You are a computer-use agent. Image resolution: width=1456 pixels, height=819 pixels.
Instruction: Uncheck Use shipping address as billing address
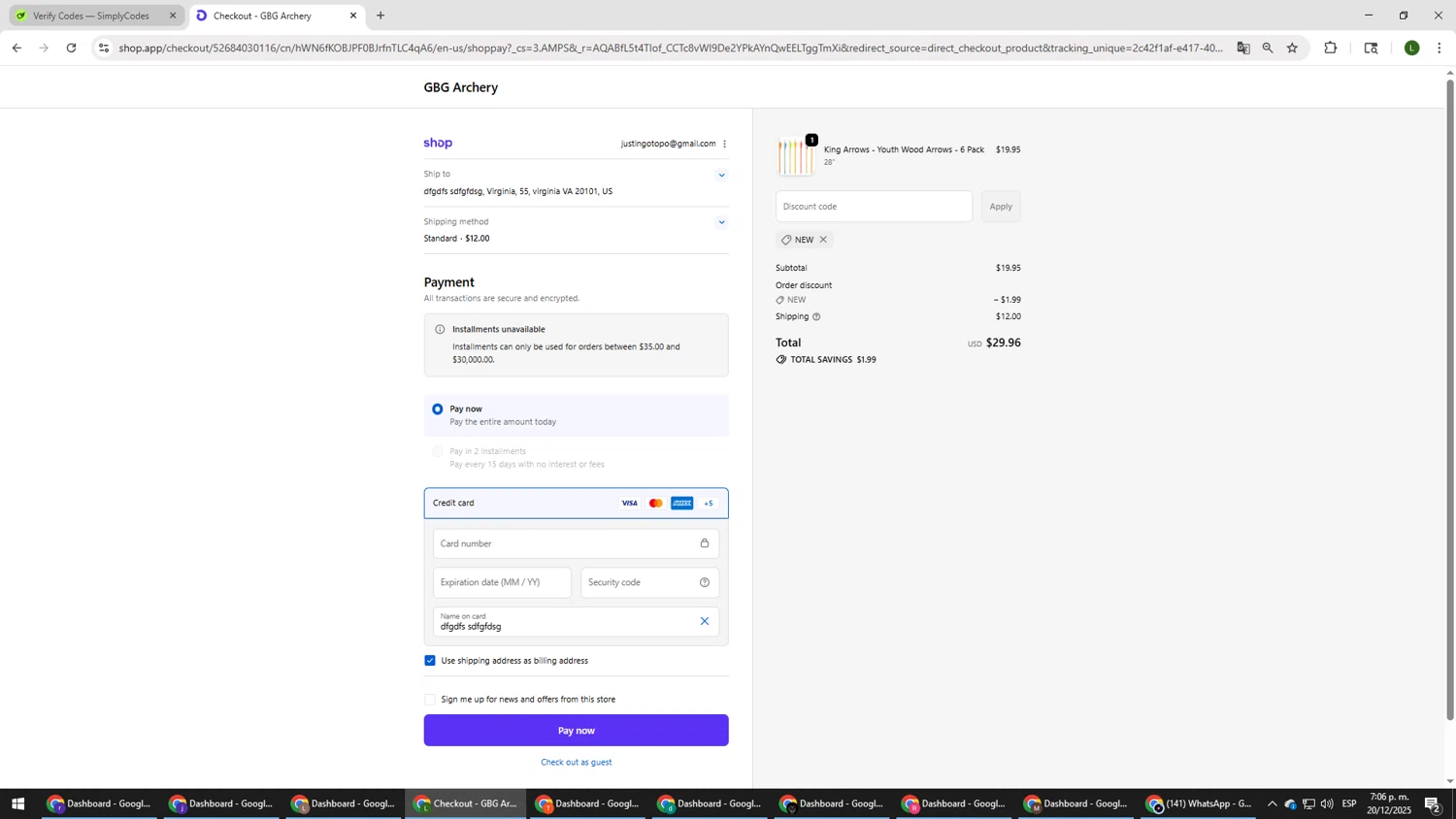(430, 661)
